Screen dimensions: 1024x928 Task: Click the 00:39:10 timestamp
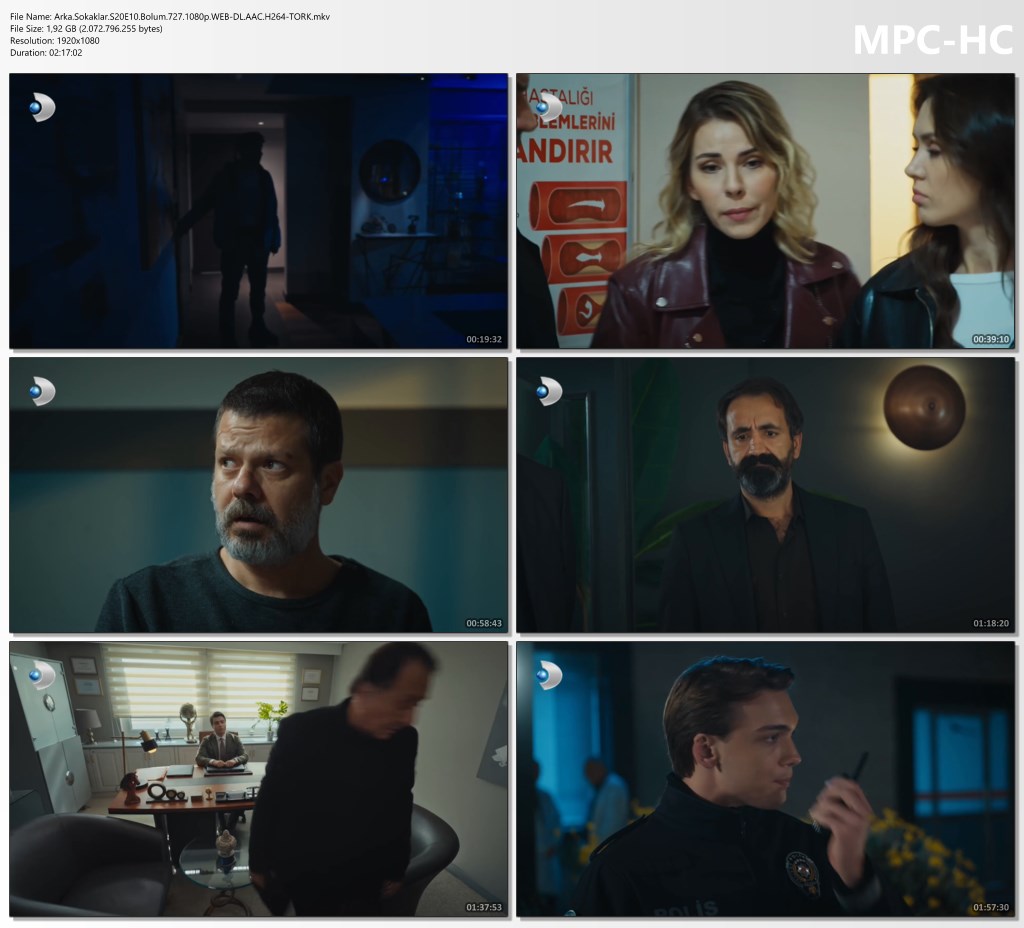991,339
